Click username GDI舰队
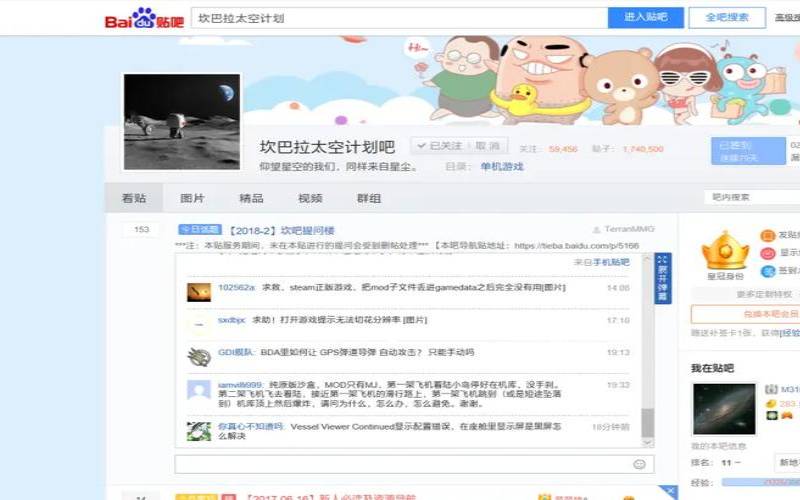The height and width of the screenshot is (500, 800). click(236, 352)
